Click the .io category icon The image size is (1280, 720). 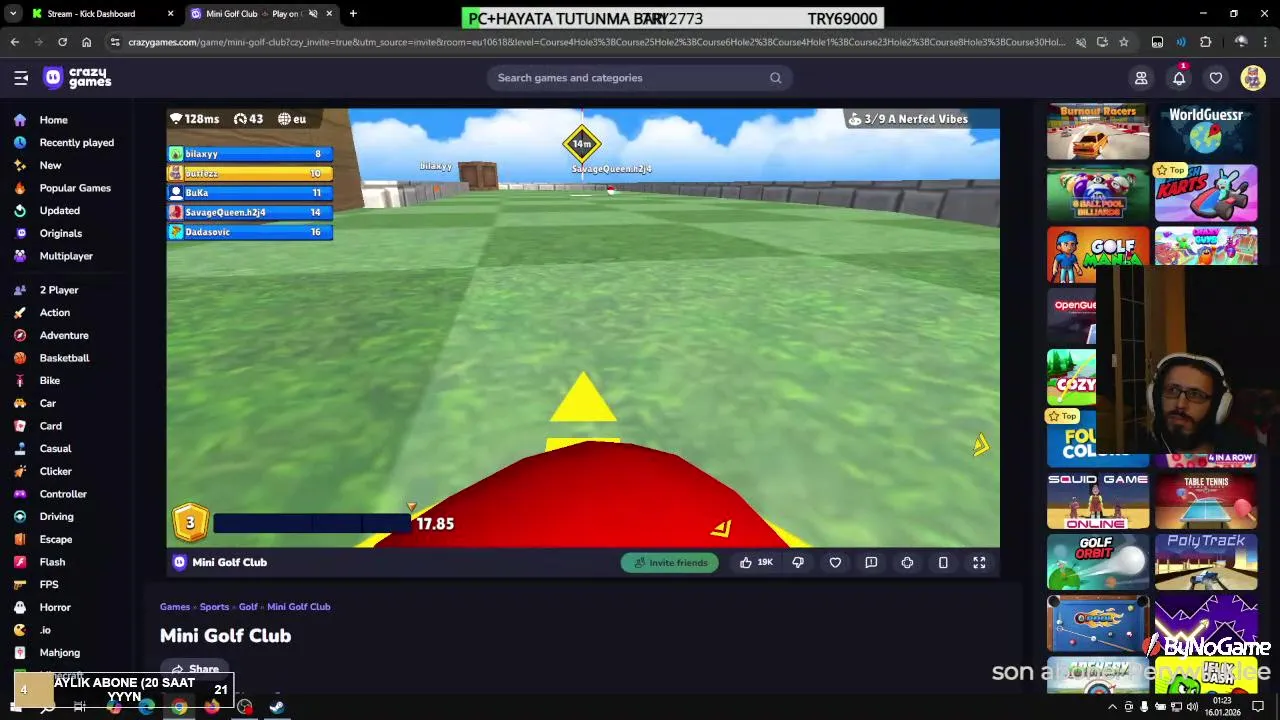(x=20, y=630)
